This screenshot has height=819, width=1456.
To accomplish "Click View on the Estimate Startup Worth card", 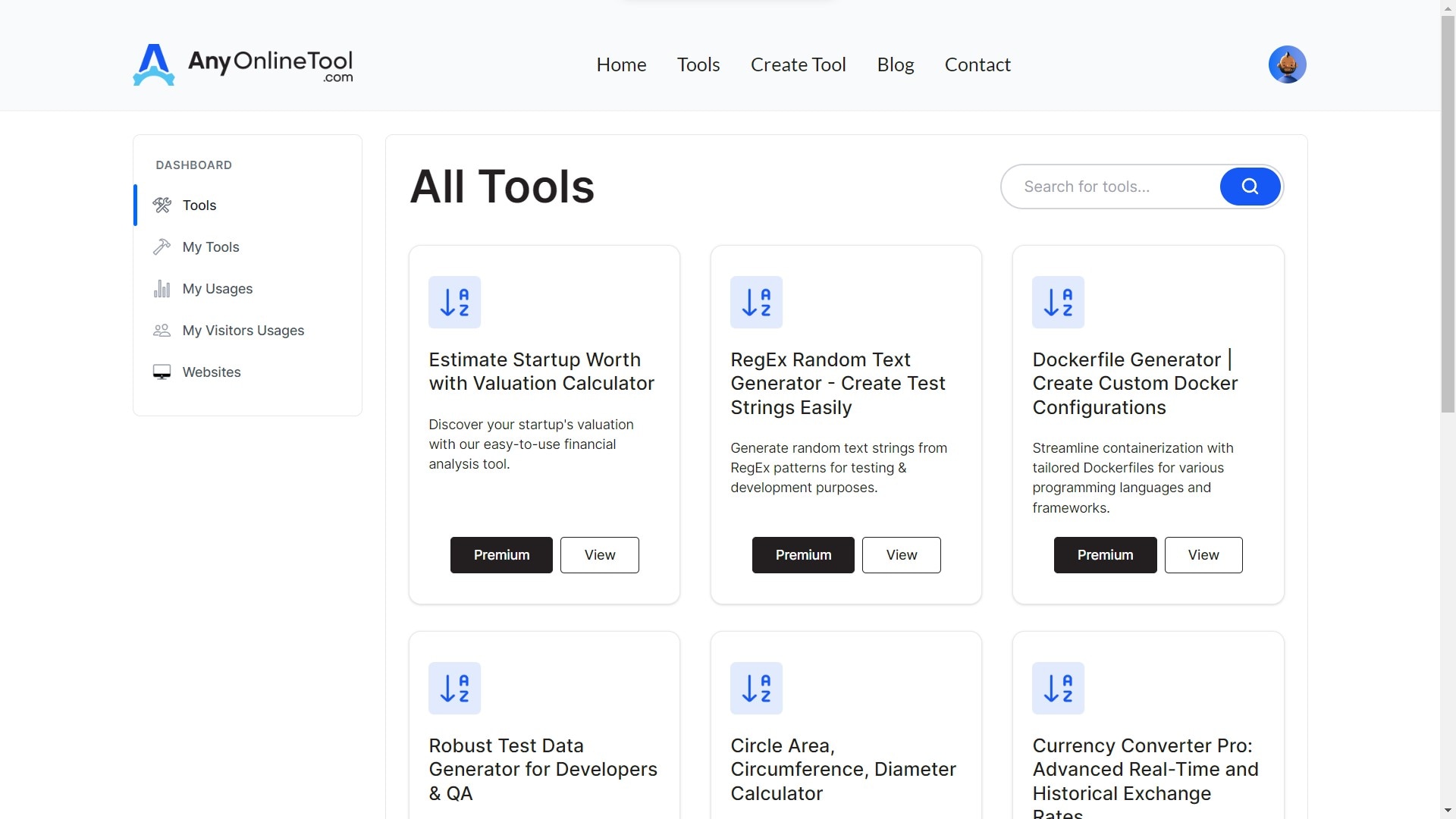I will click(x=599, y=555).
